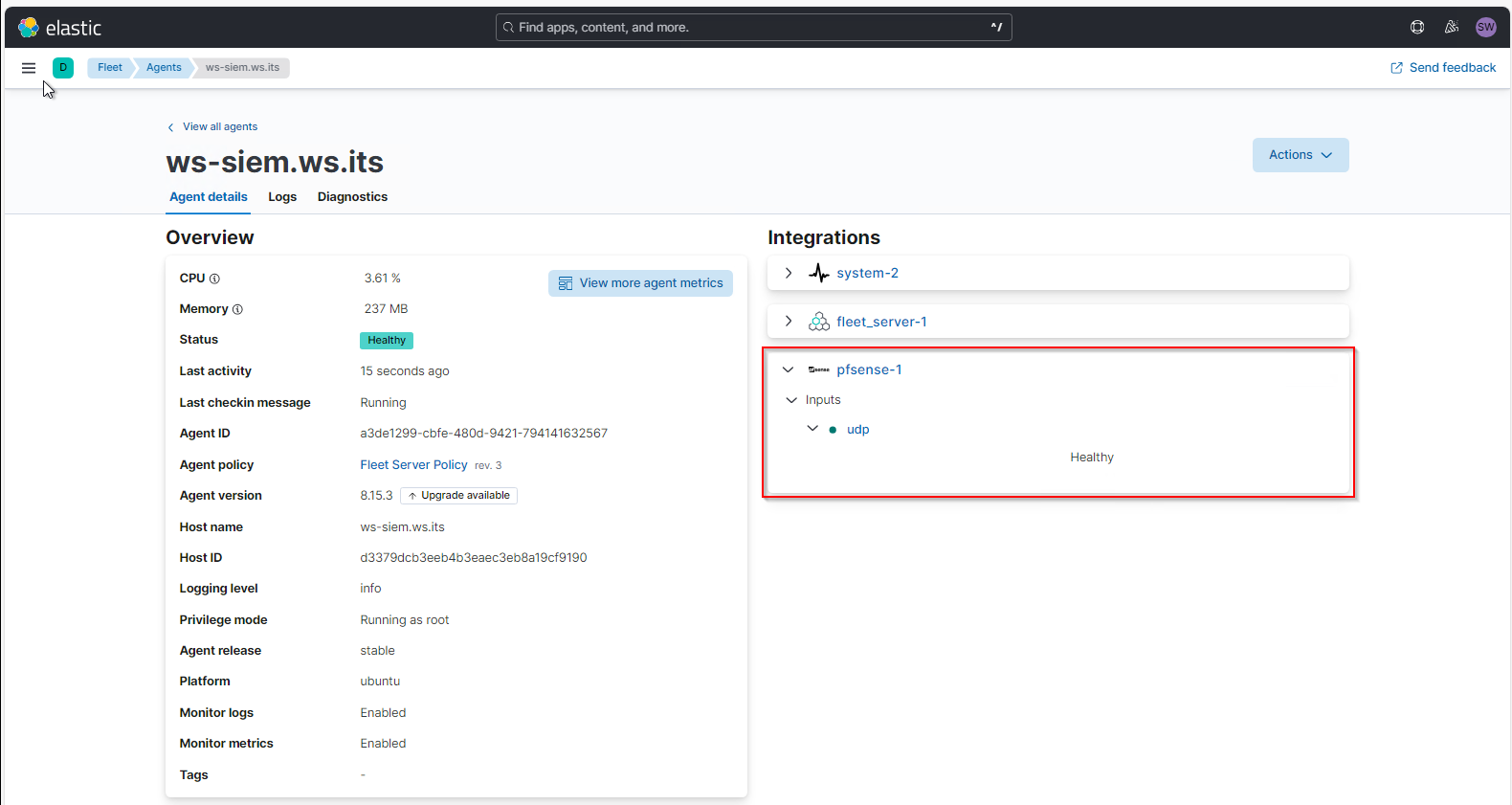Click the '15 seconds ago' last activity

[405, 371]
